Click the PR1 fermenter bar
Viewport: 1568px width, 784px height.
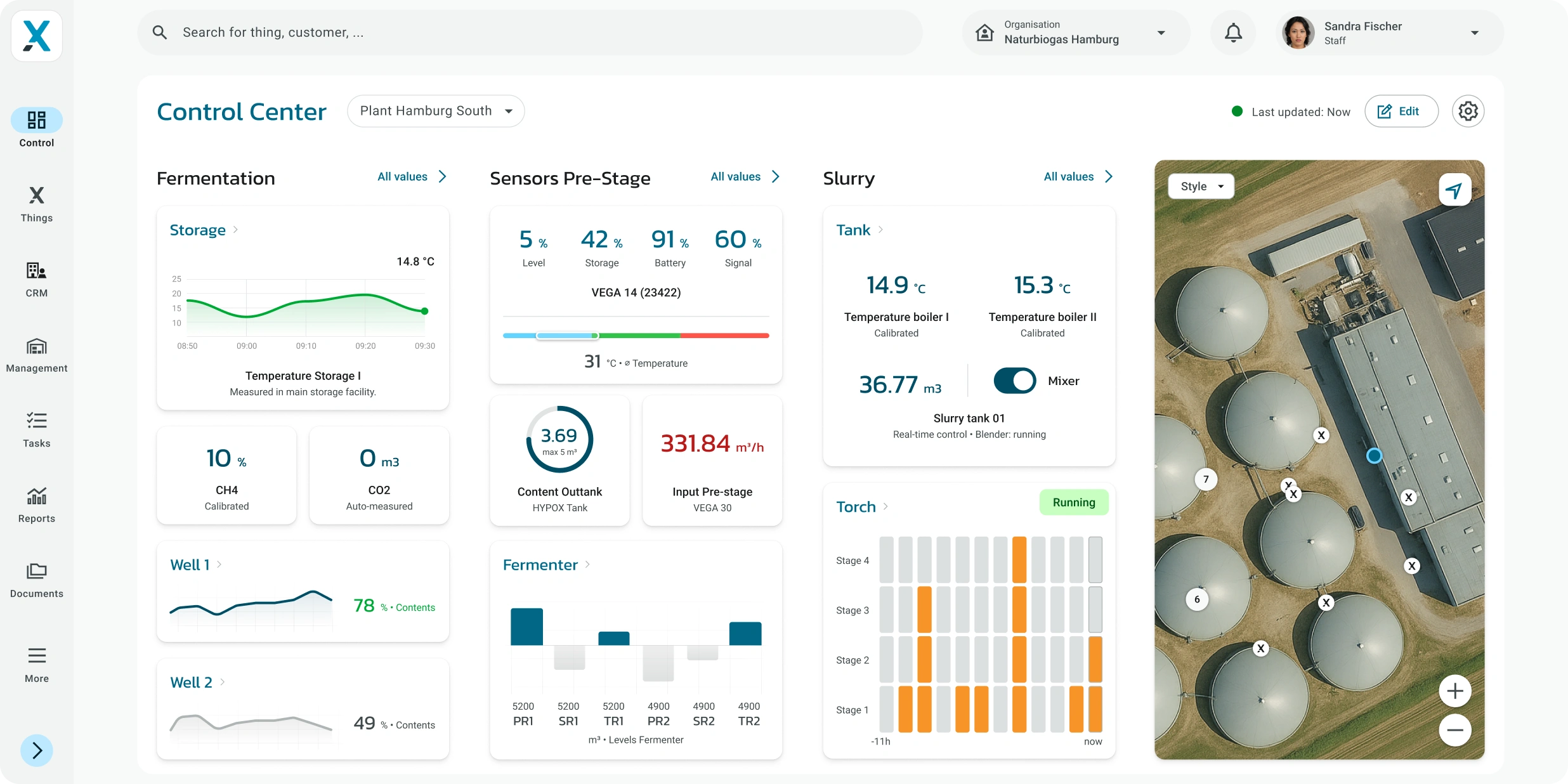tap(526, 626)
